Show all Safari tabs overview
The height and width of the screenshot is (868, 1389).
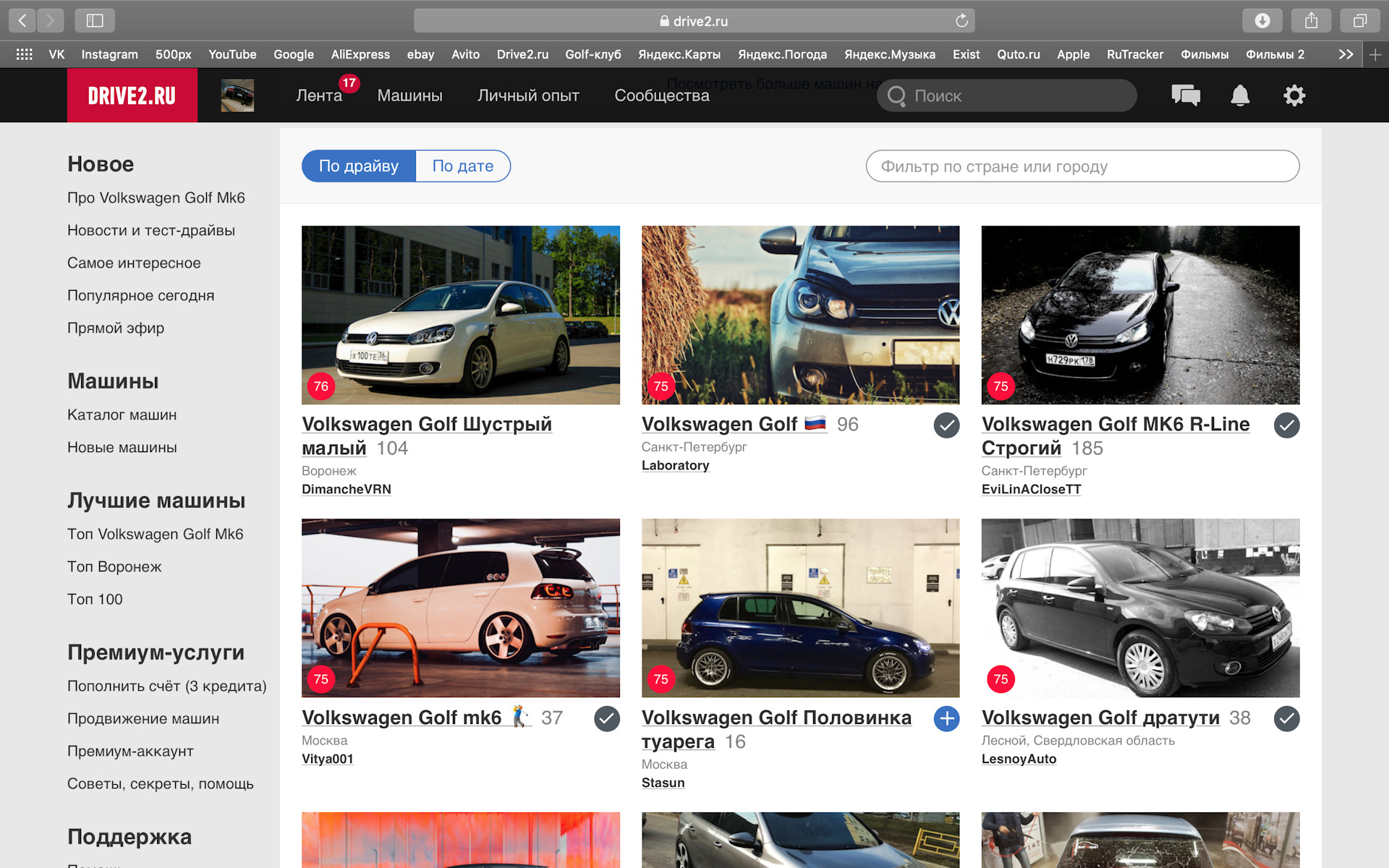(1360, 21)
